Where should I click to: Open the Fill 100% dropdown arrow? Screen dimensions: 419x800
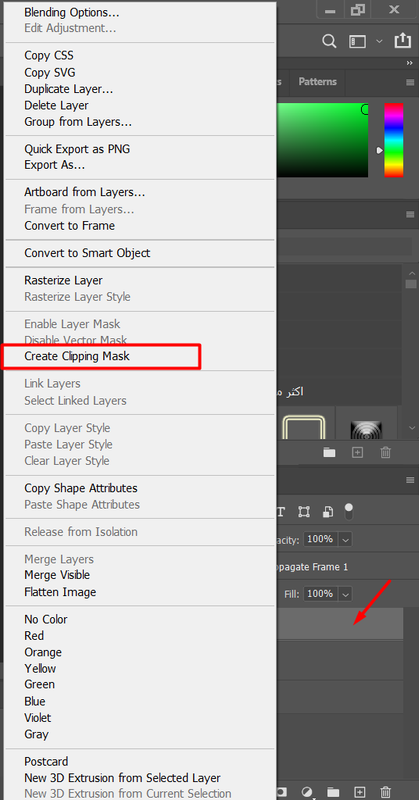pyautogui.click(x=346, y=594)
